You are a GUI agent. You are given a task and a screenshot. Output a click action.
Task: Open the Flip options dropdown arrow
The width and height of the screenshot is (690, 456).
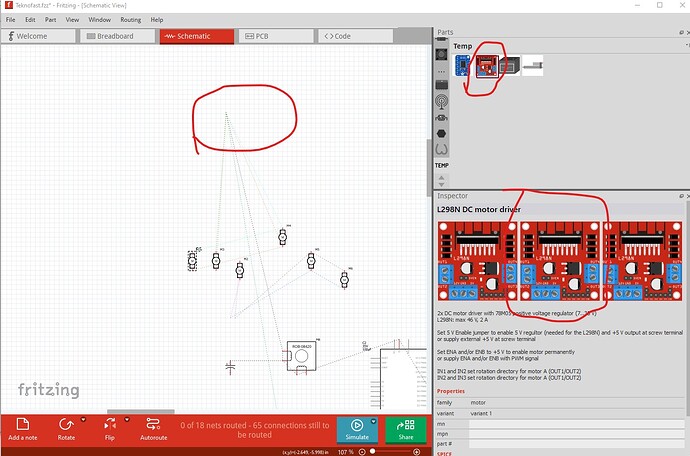pos(127,419)
